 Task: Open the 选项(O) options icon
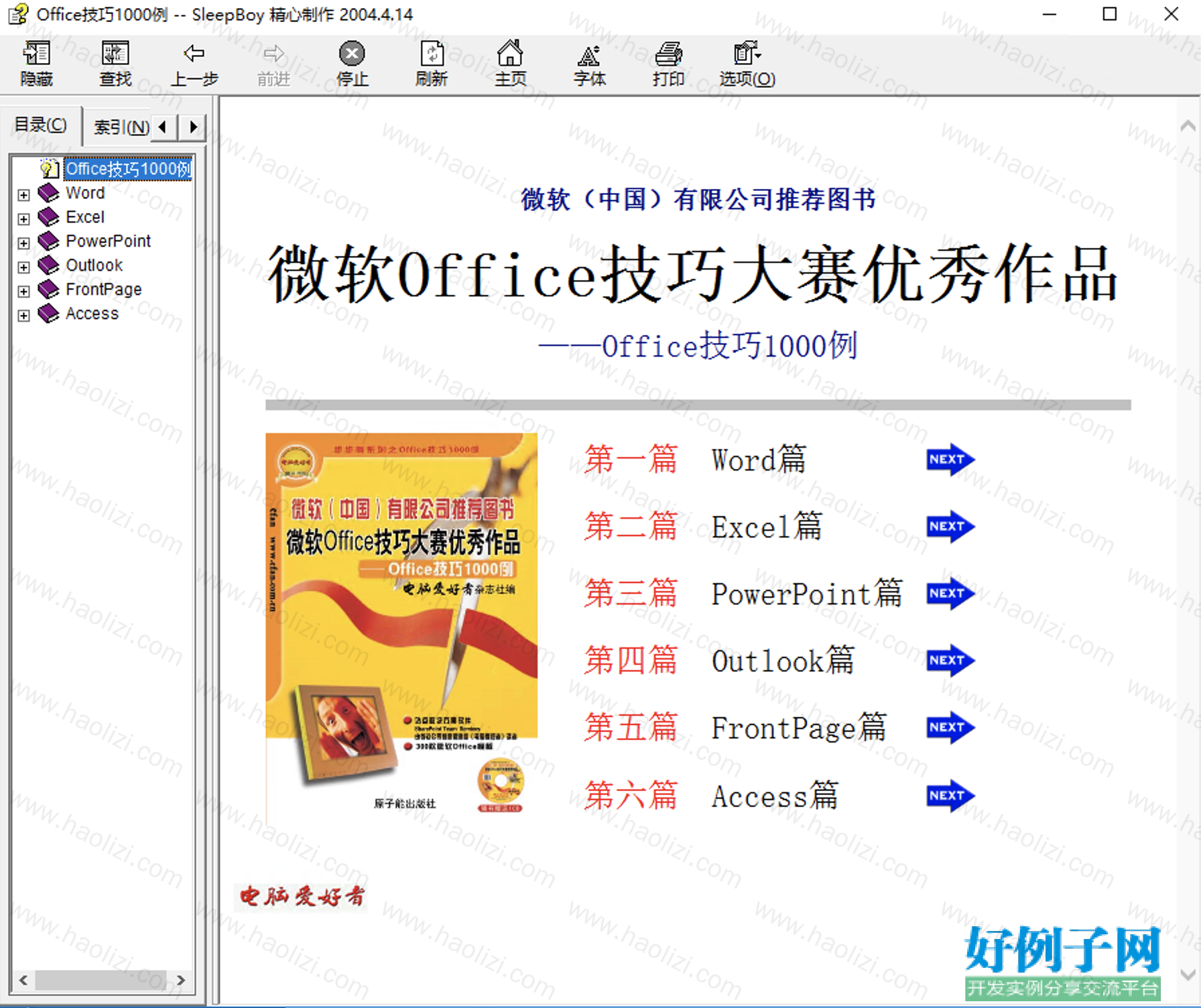(747, 54)
